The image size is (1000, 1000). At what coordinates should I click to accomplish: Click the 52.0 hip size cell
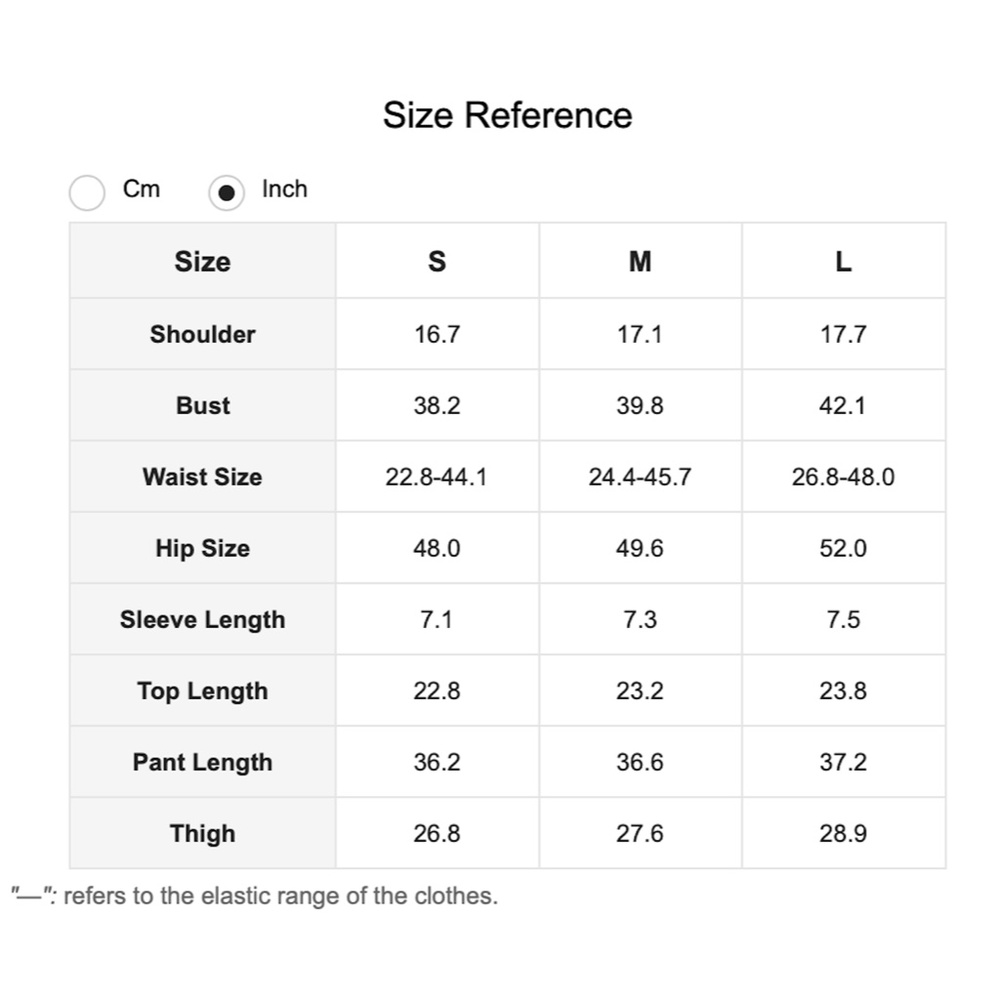tap(844, 548)
